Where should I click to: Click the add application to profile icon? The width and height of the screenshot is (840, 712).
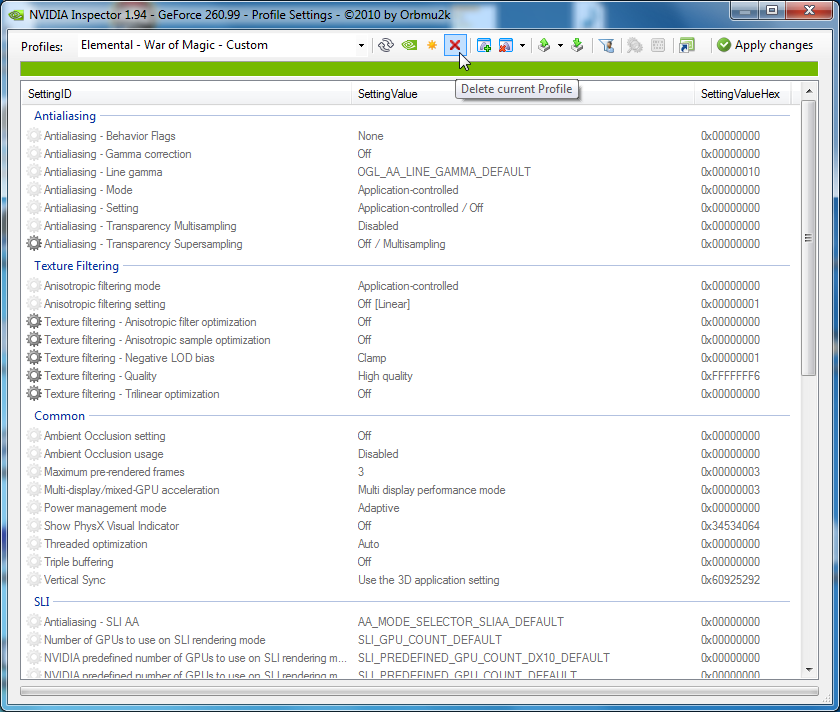click(x=484, y=45)
